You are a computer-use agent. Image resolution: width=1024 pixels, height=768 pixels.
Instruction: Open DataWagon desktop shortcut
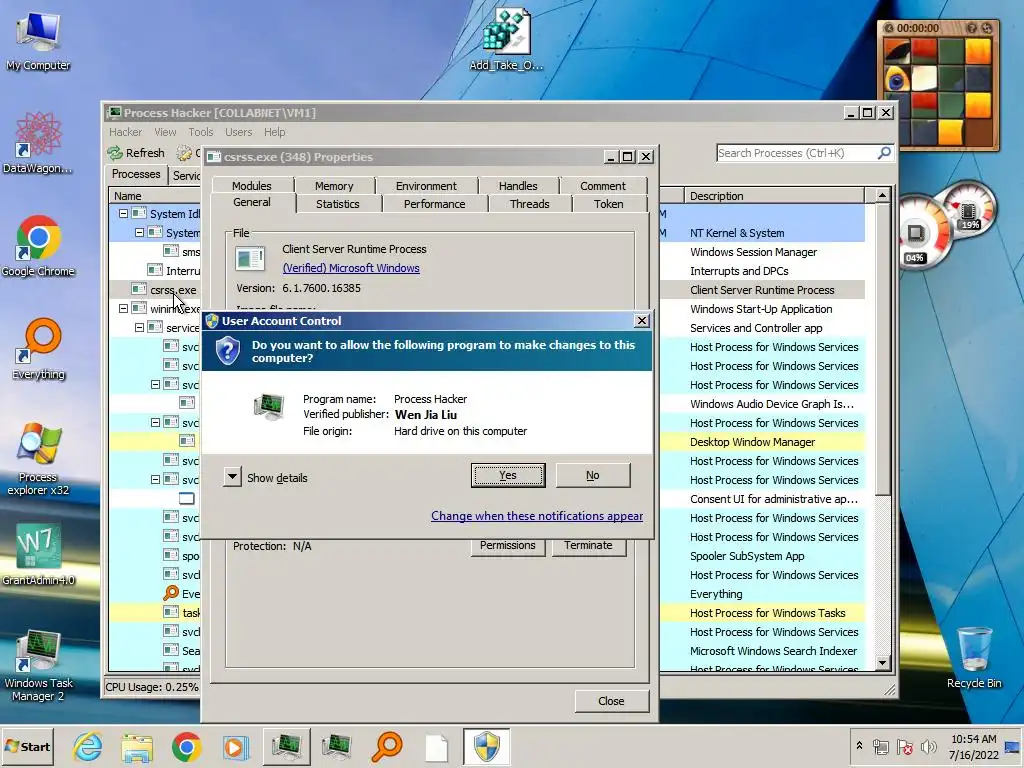[x=38, y=142]
